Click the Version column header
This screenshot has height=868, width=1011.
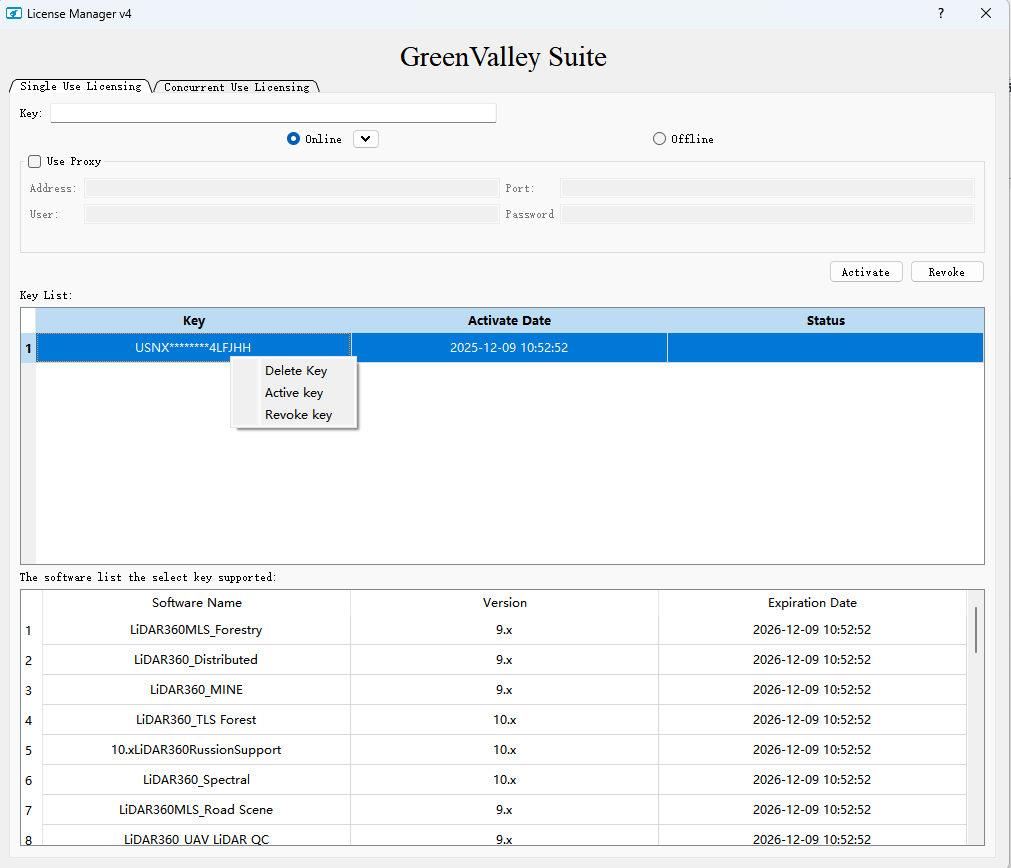[x=505, y=602]
